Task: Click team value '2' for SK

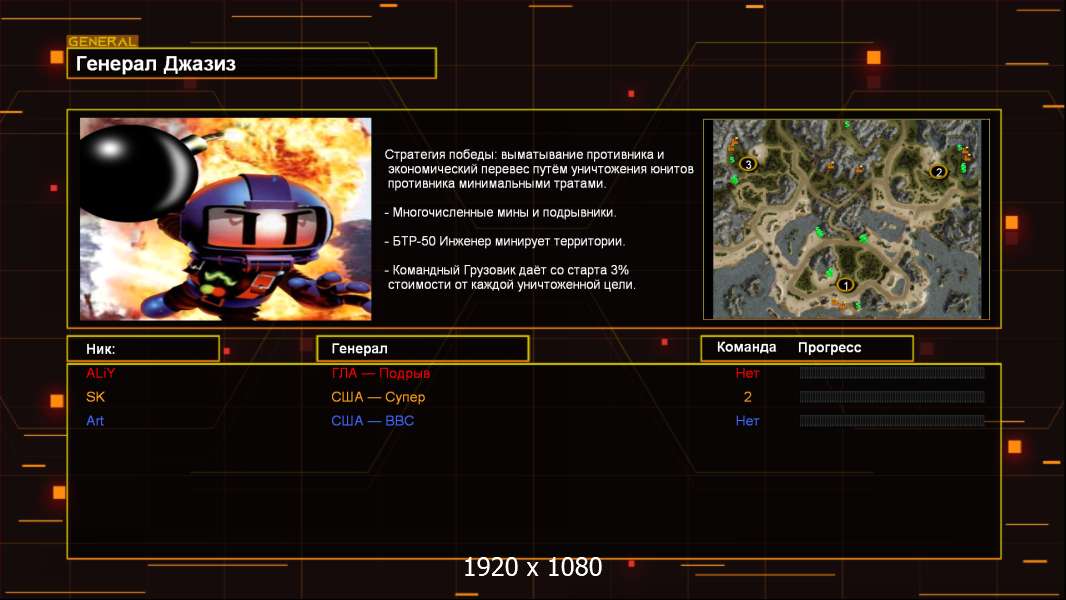Action: coord(747,397)
